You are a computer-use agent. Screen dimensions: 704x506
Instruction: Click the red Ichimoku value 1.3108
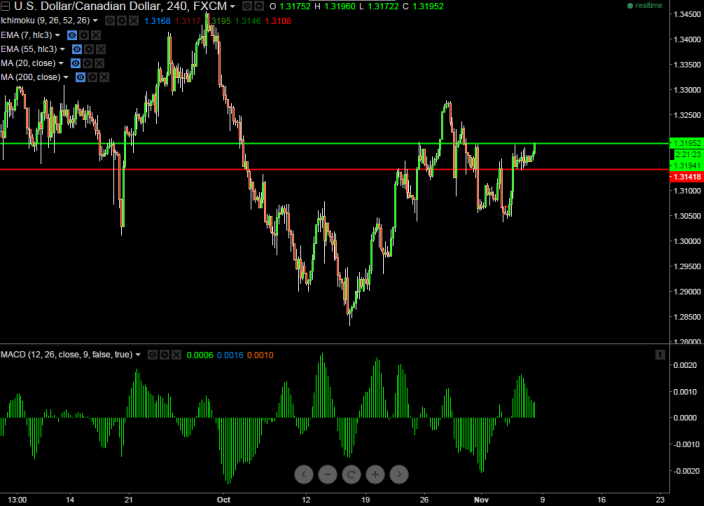[278, 21]
